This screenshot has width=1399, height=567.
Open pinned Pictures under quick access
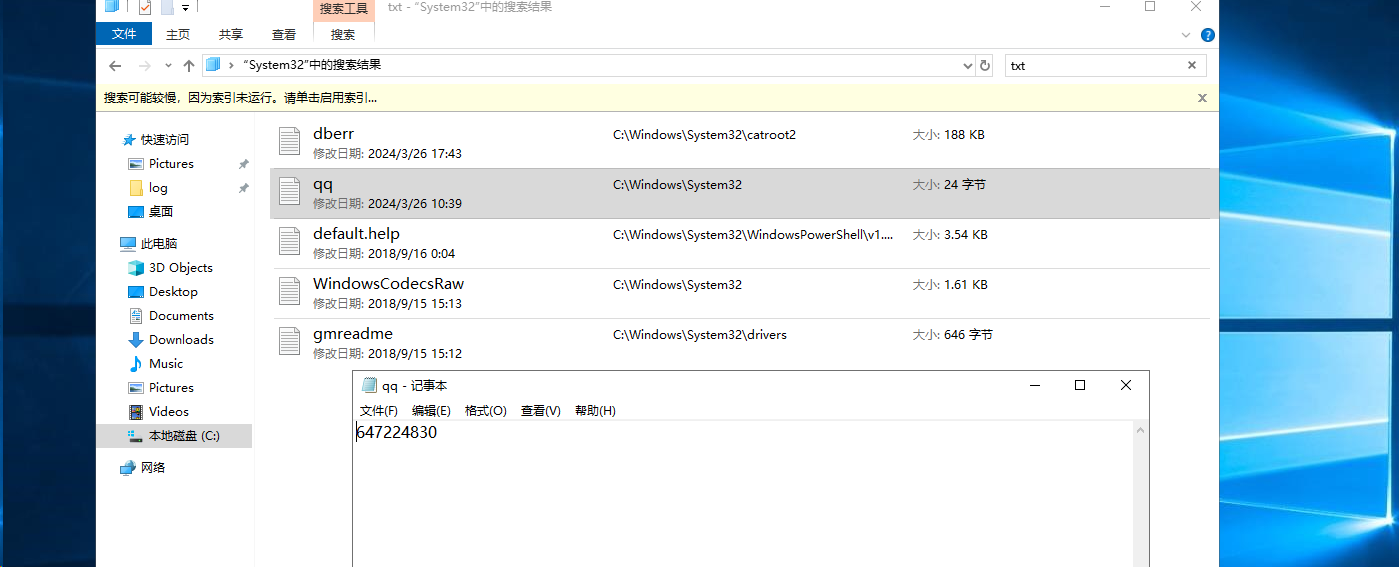[171, 164]
